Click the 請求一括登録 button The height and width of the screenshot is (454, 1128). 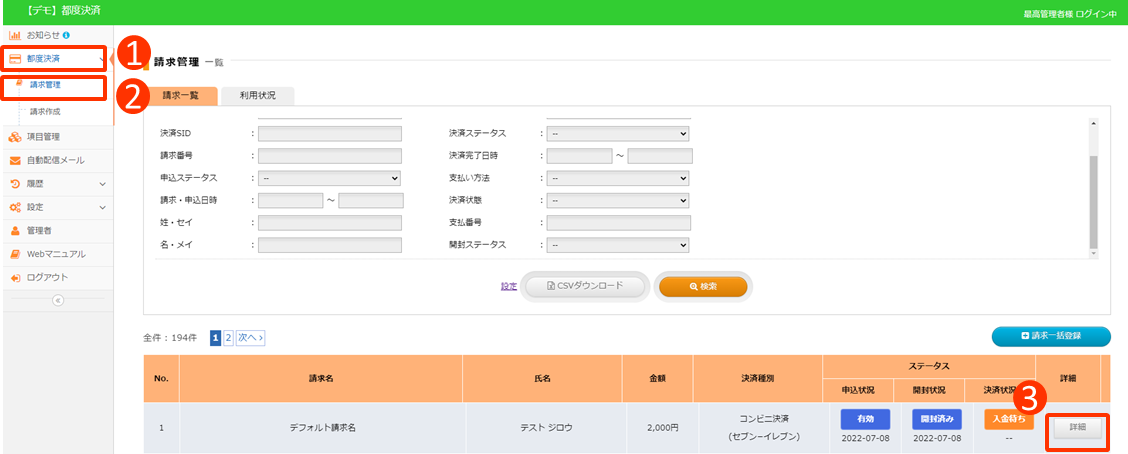click(1051, 337)
